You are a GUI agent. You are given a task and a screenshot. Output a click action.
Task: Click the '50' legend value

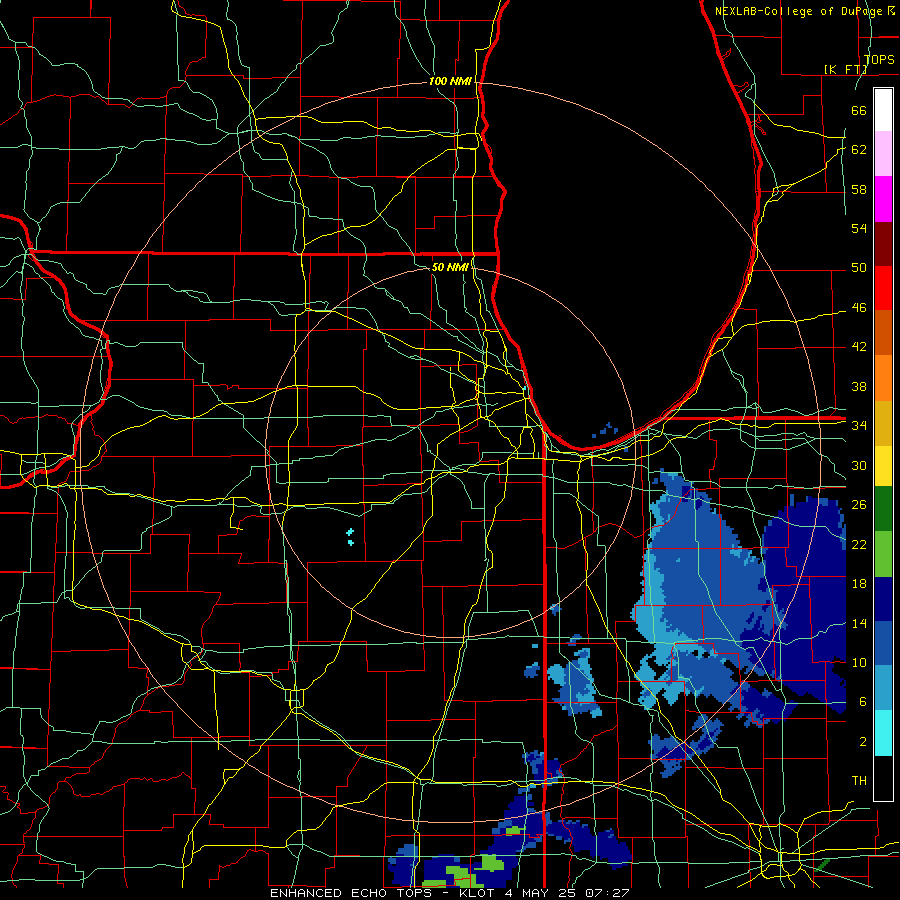[859, 268]
